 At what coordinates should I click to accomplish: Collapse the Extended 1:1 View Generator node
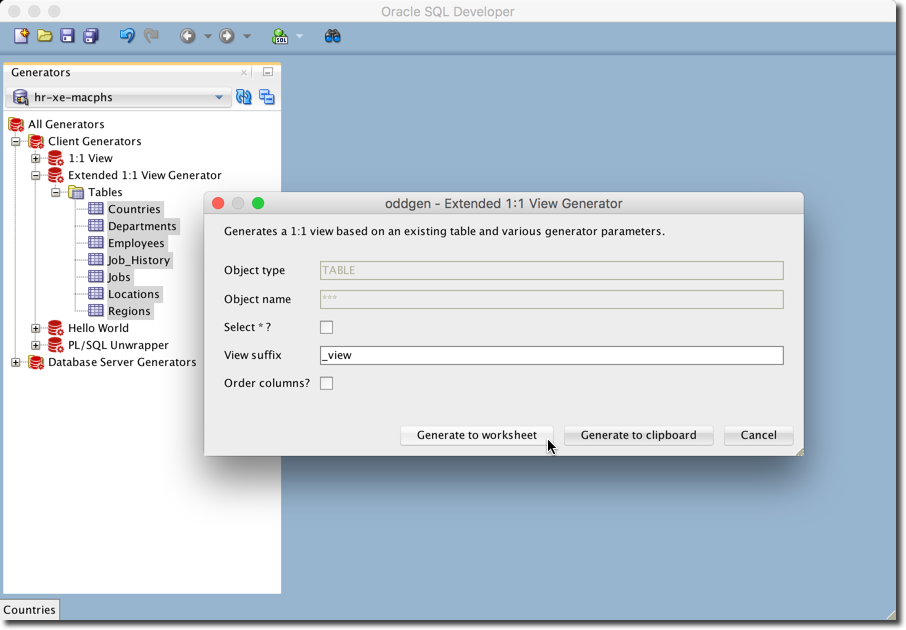pyautogui.click(x=35, y=175)
